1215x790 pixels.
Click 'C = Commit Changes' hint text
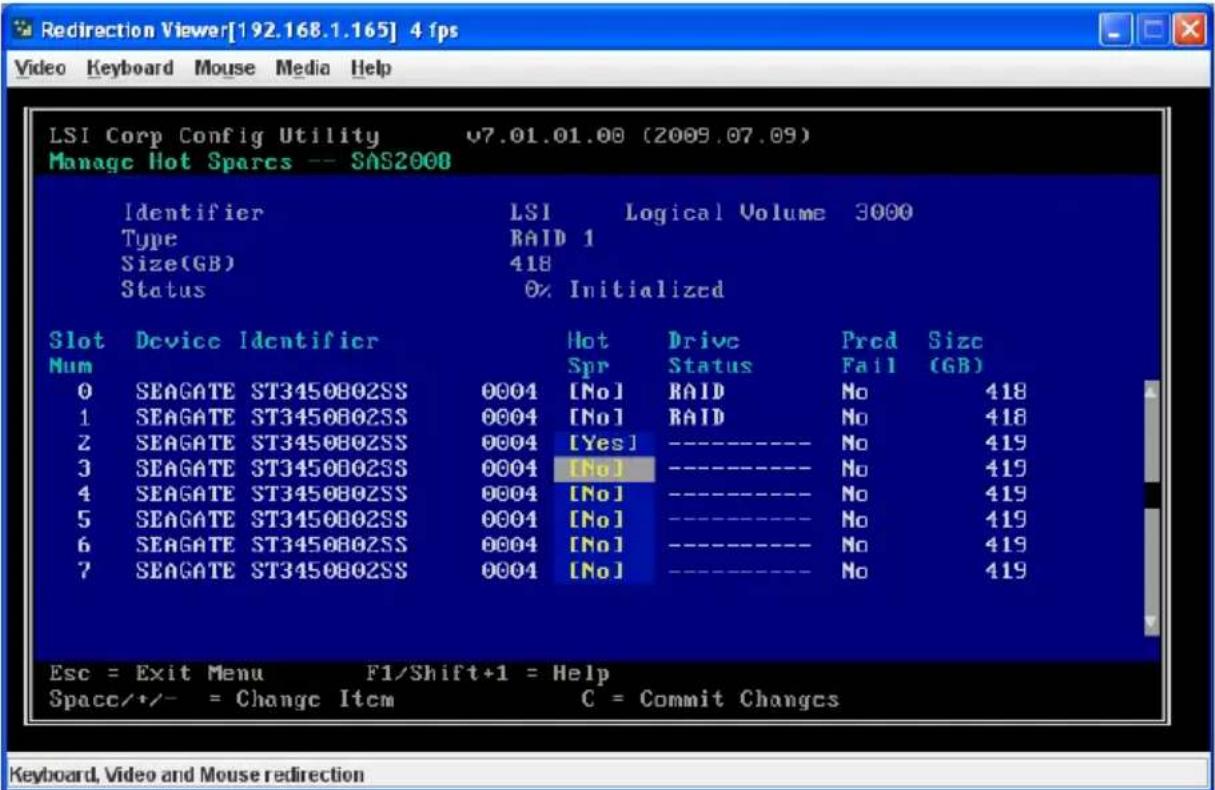pyautogui.click(x=709, y=698)
